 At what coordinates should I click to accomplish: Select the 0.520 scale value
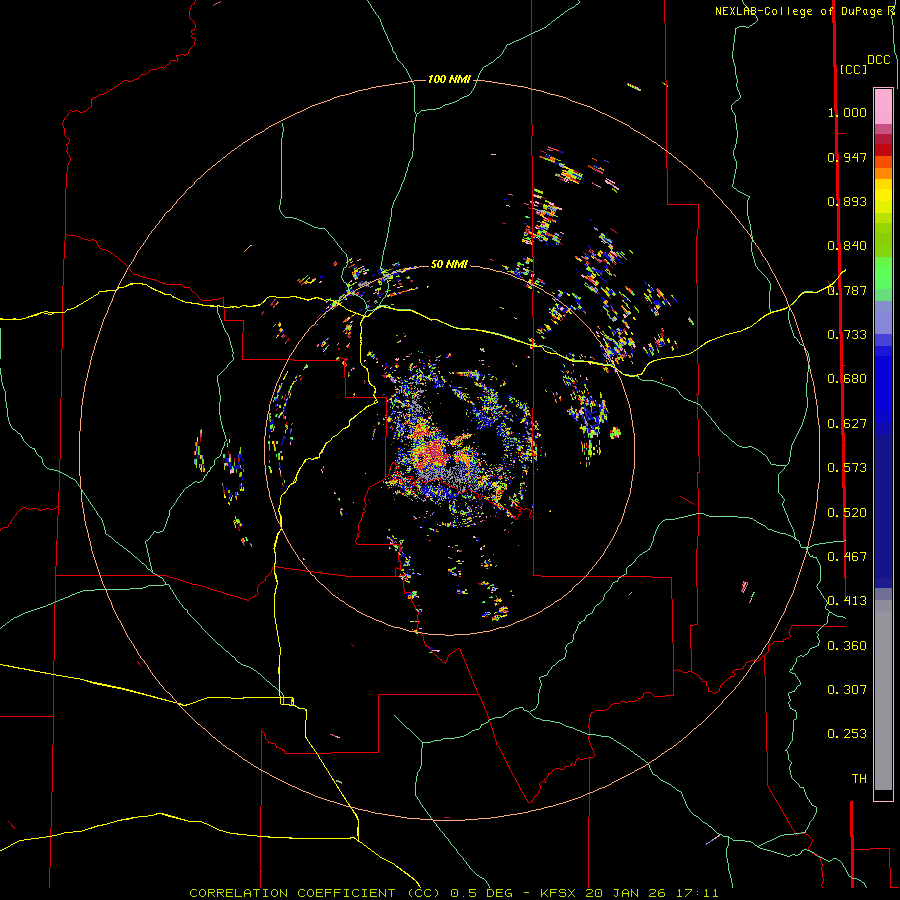[x=847, y=513]
